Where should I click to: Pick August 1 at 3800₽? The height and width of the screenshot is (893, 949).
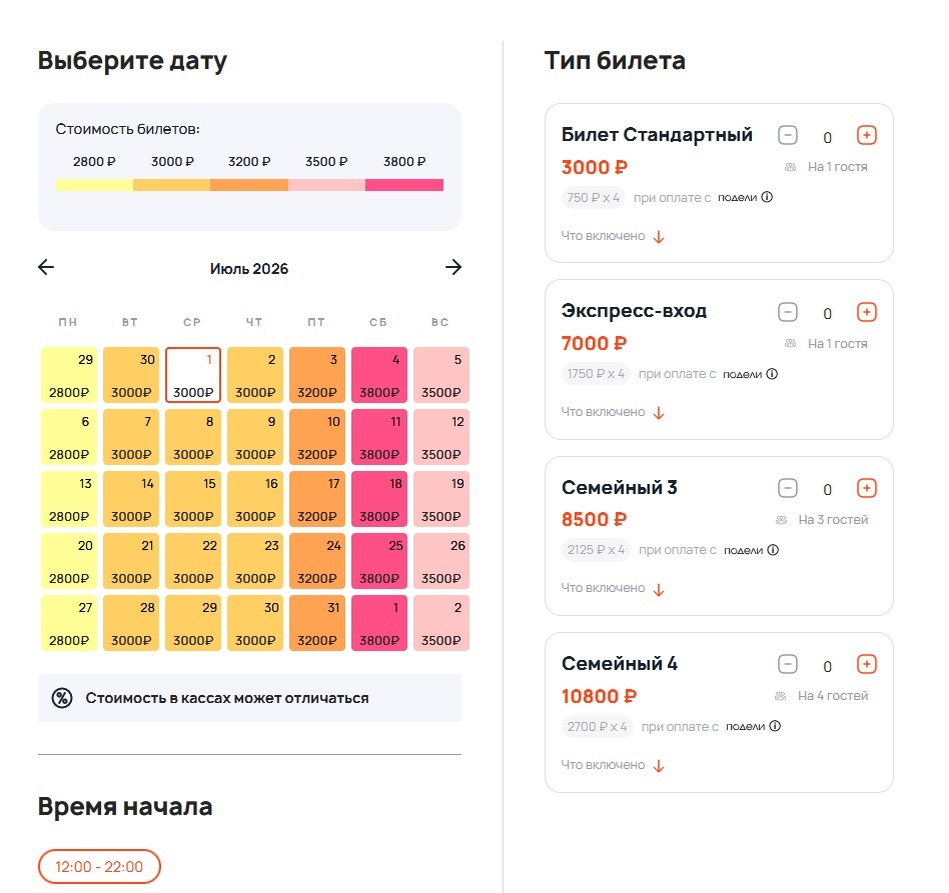point(379,624)
